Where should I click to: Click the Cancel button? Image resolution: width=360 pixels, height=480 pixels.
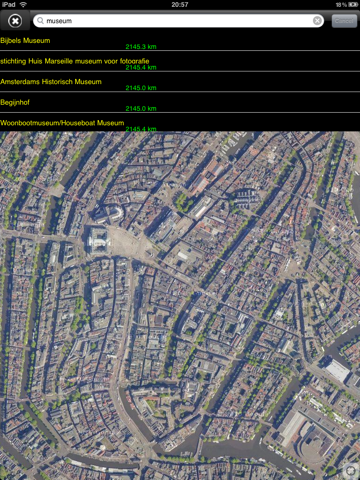[x=344, y=21]
